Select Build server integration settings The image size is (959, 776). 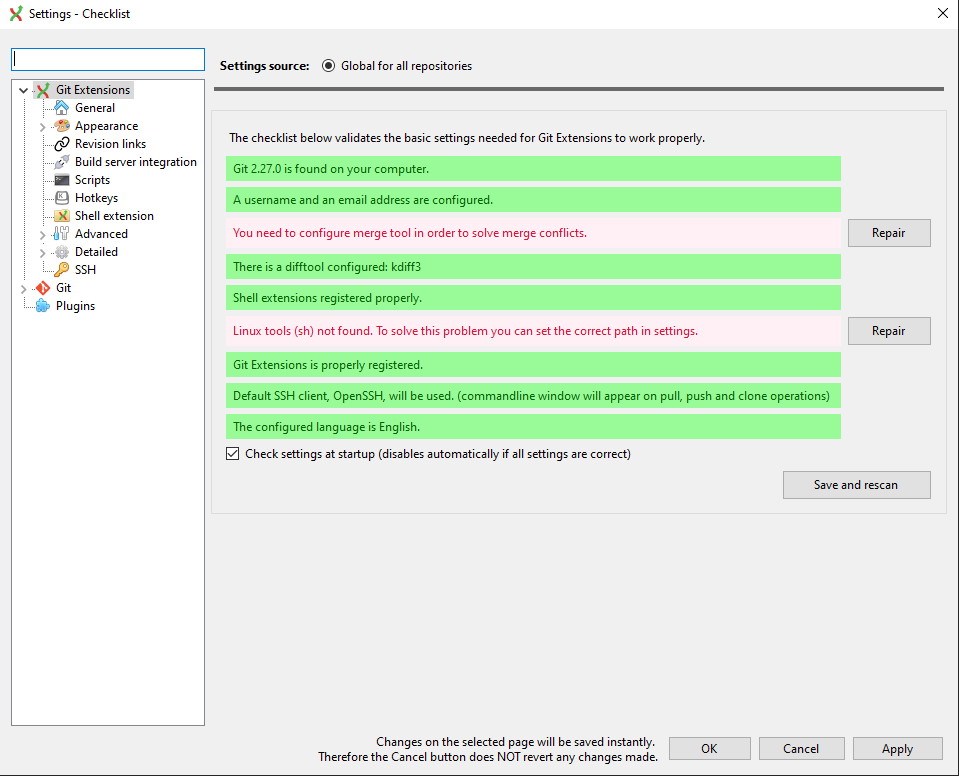[x=62, y=161]
